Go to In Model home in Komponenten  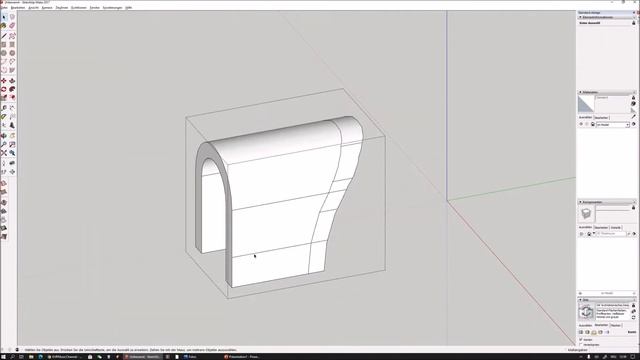[x=589, y=234]
